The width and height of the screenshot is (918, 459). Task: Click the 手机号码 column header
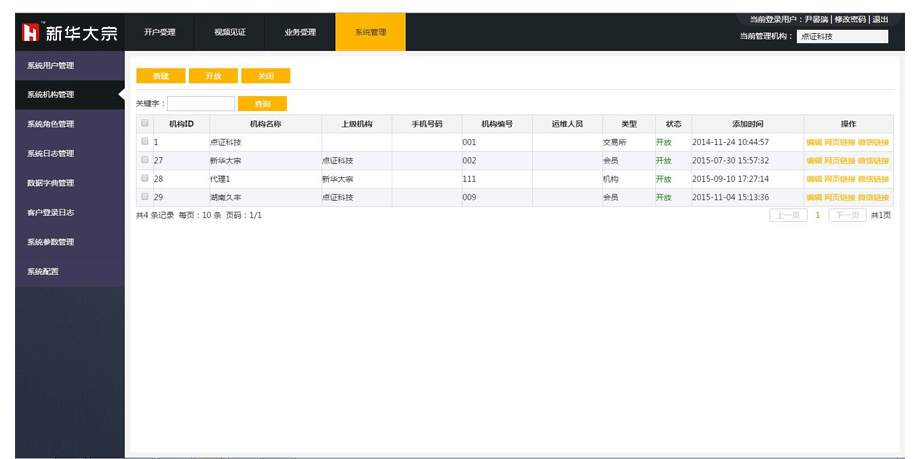click(427, 124)
